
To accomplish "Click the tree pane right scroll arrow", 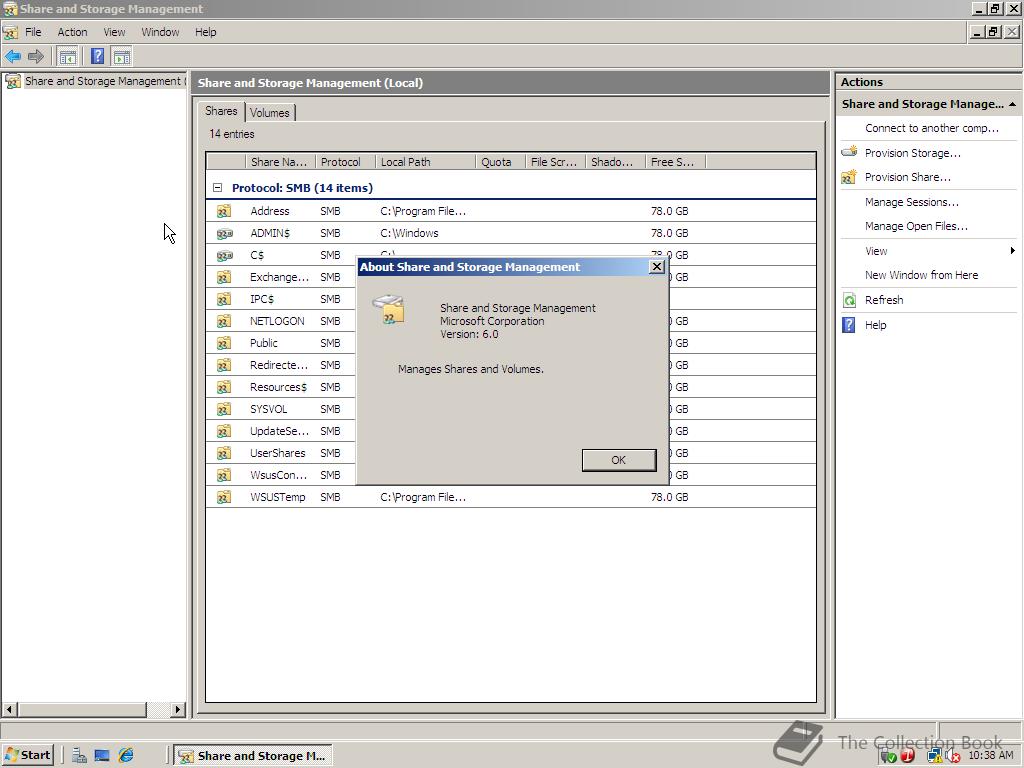I will pos(178,709).
